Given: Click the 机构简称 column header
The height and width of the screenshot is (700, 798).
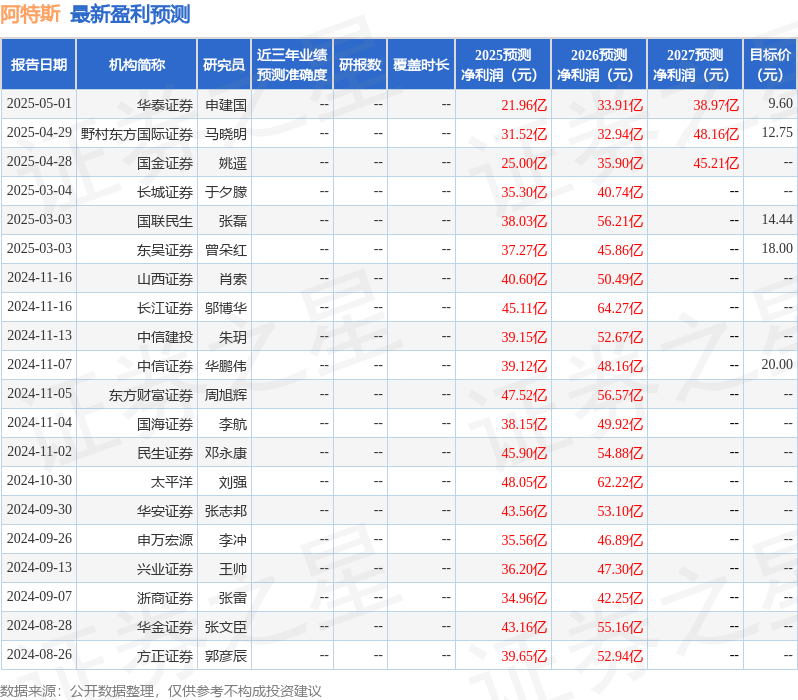Looking at the screenshot, I should [136, 65].
